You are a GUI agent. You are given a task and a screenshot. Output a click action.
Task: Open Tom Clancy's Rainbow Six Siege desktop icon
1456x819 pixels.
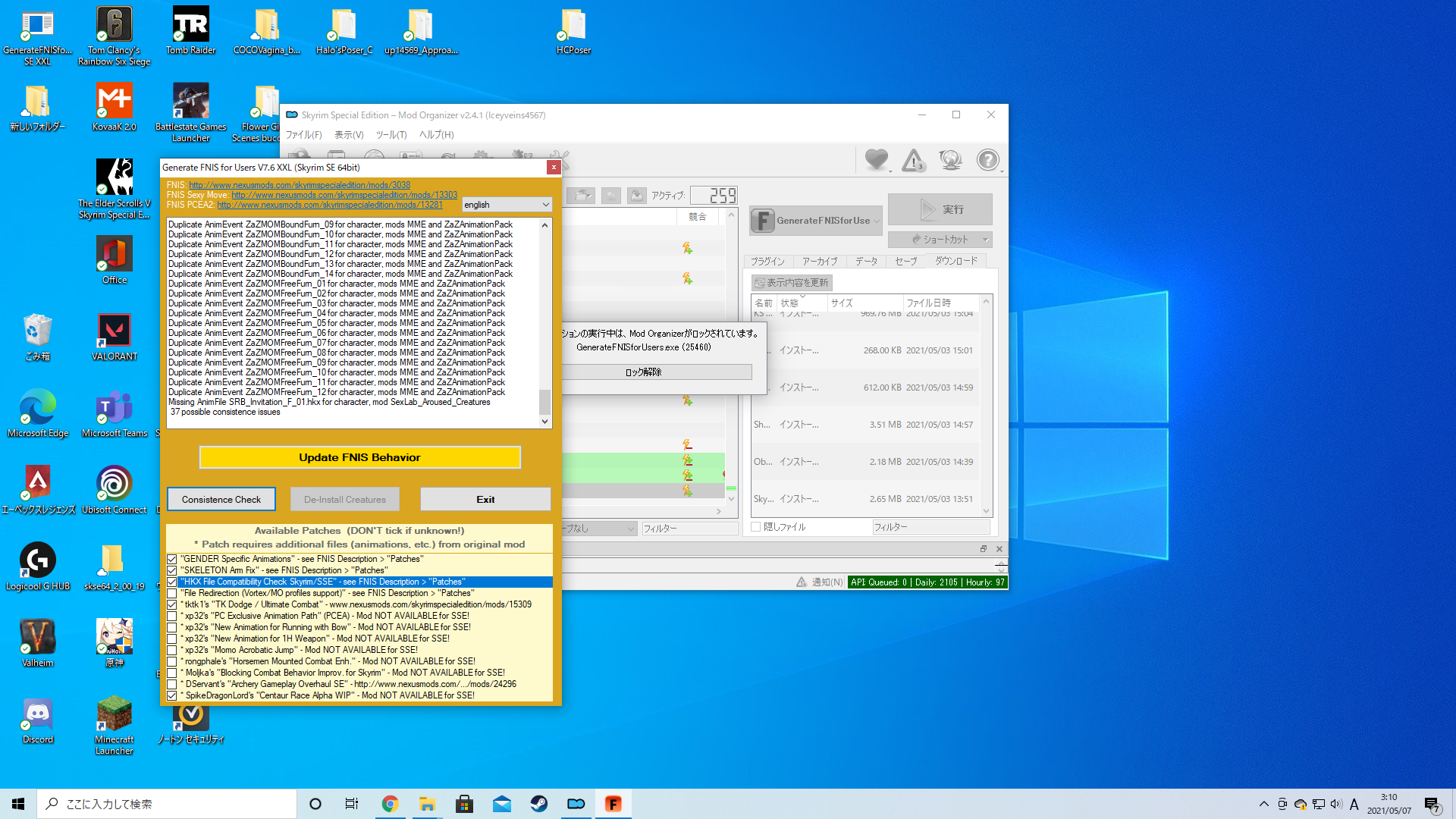(115, 36)
